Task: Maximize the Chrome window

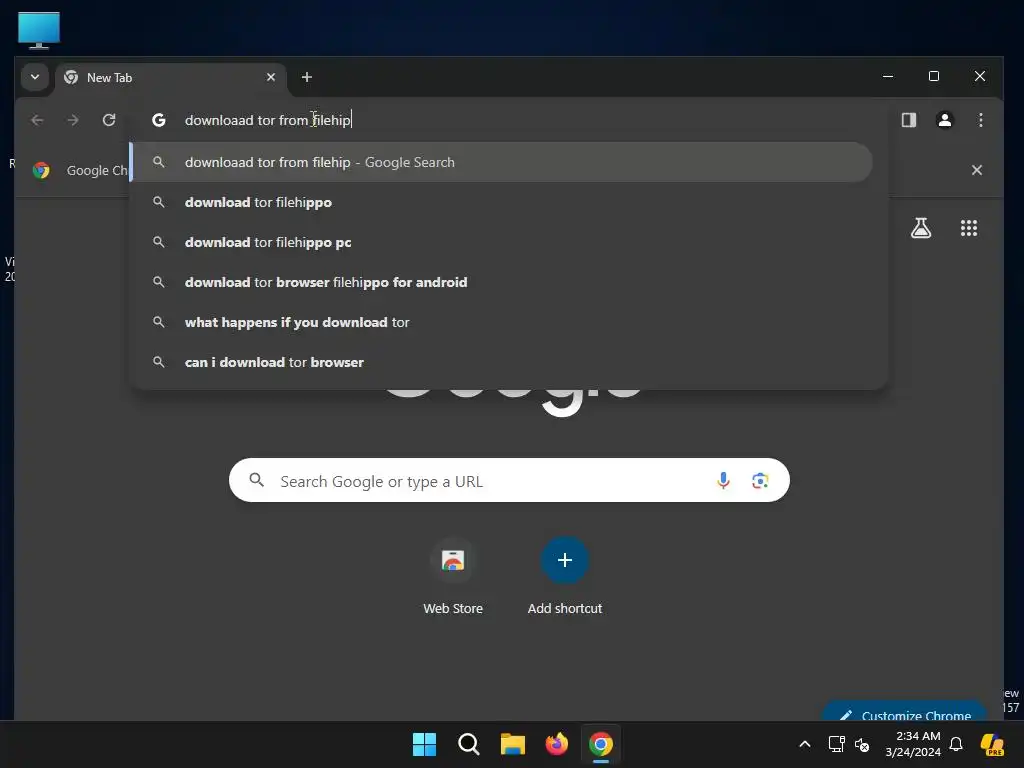Action: (x=934, y=76)
